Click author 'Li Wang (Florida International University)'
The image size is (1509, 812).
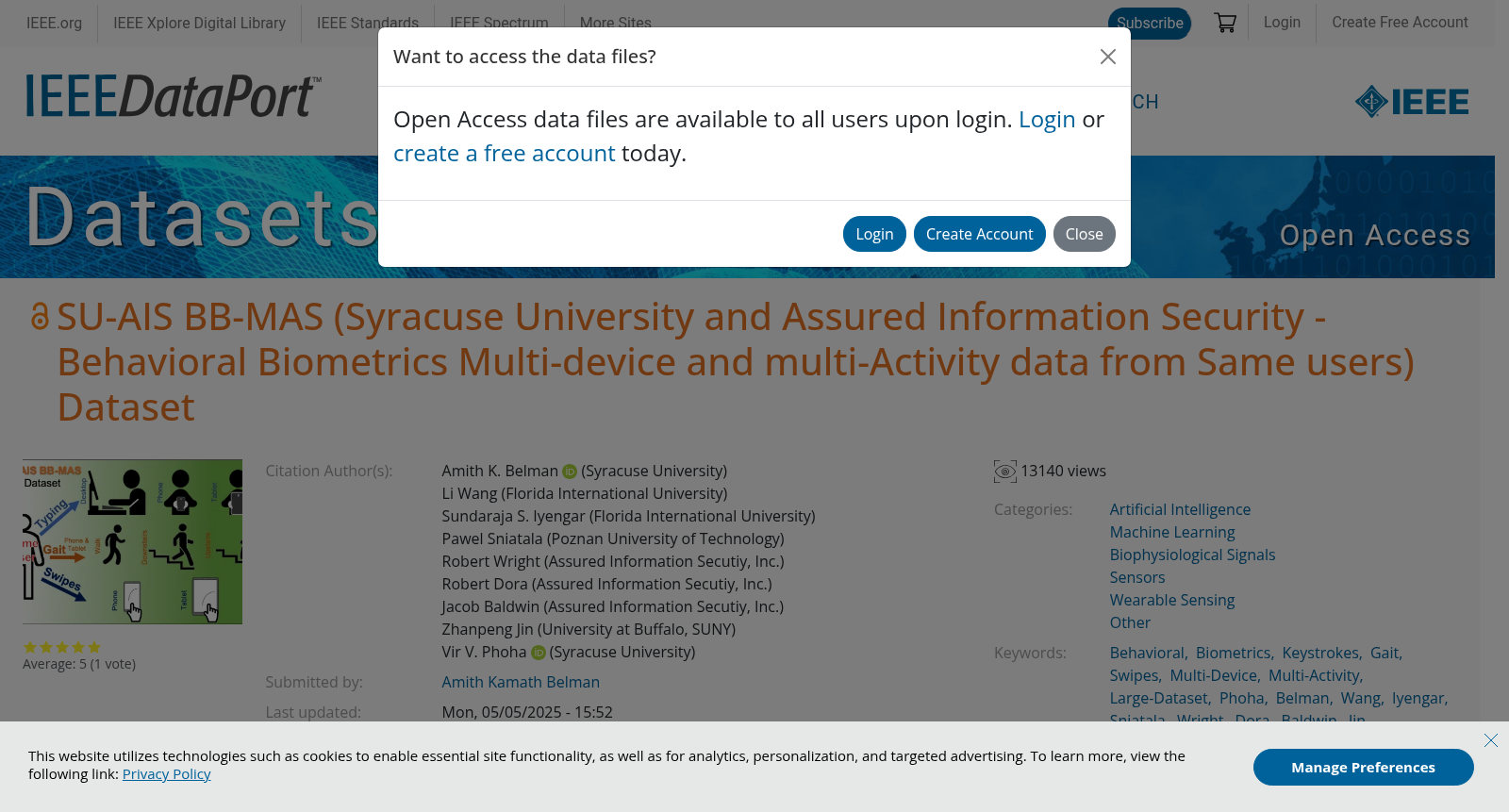585,493
